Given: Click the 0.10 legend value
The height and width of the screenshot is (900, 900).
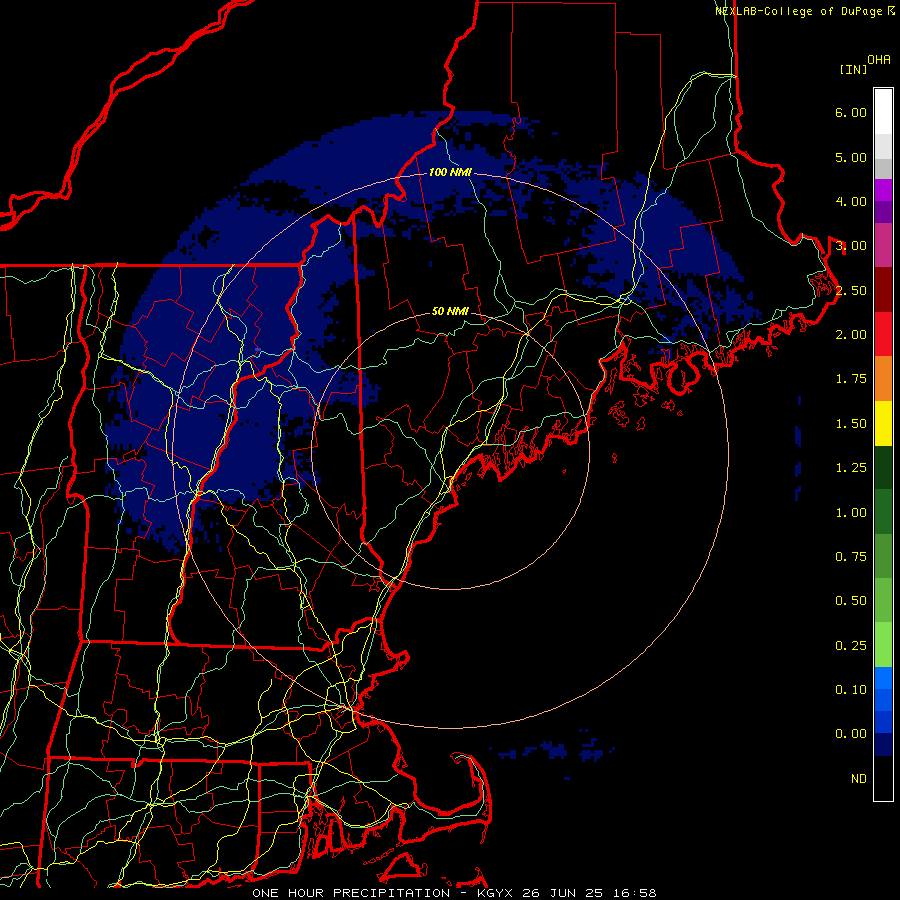Looking at the screenshot, I should coord(851,690).
